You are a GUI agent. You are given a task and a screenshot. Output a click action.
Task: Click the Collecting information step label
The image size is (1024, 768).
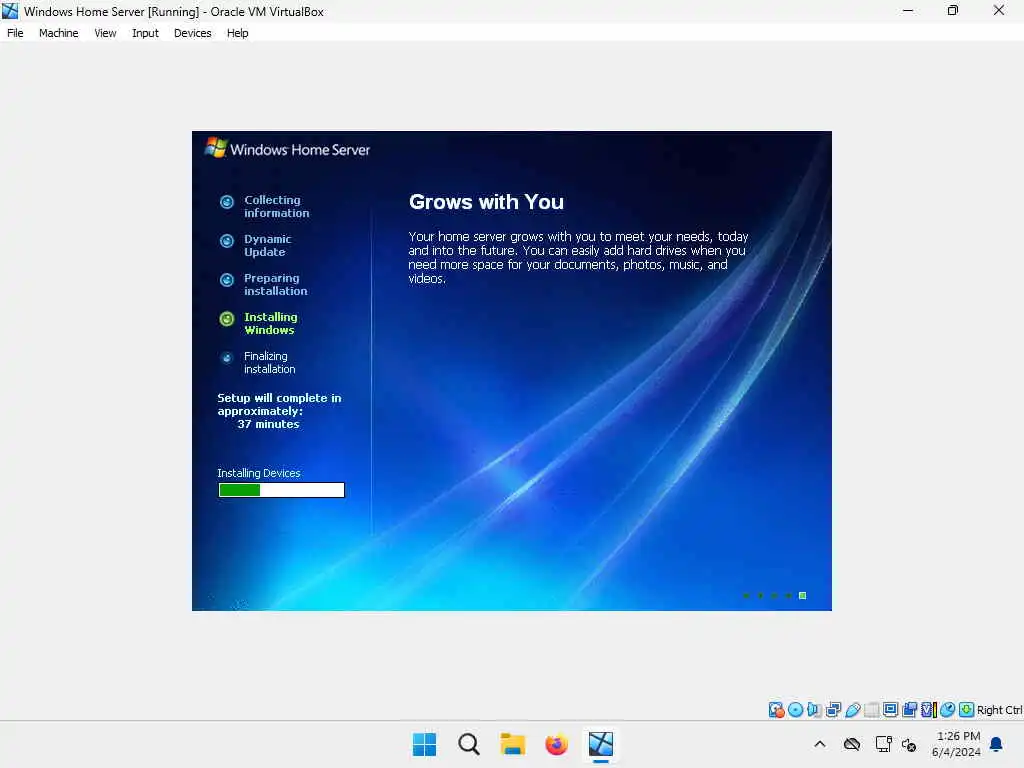click(277, 206)
